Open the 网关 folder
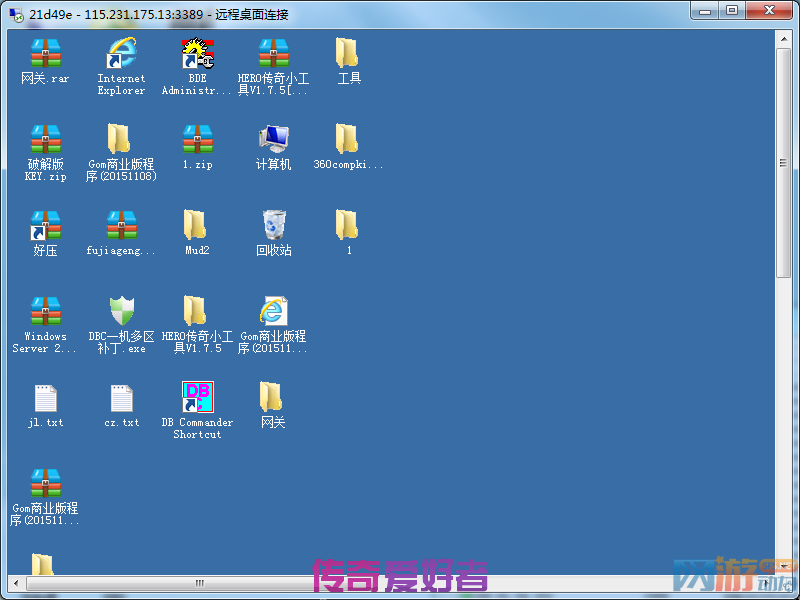The height and width of the screenshot is (600, 800). (273, 398)
